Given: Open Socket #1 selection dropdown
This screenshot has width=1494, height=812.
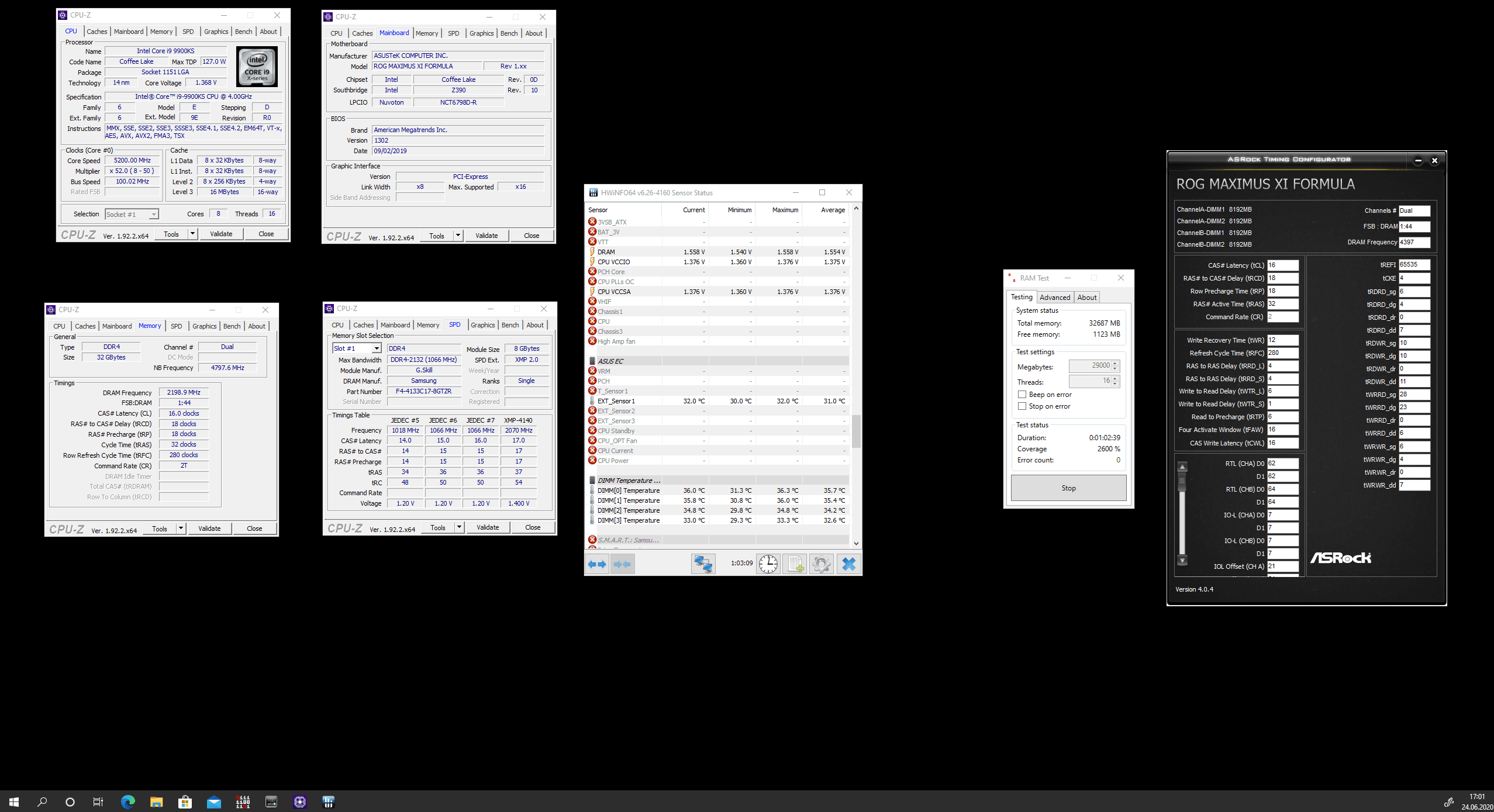Looking at the screenshot, I should [x=132, y=215].
